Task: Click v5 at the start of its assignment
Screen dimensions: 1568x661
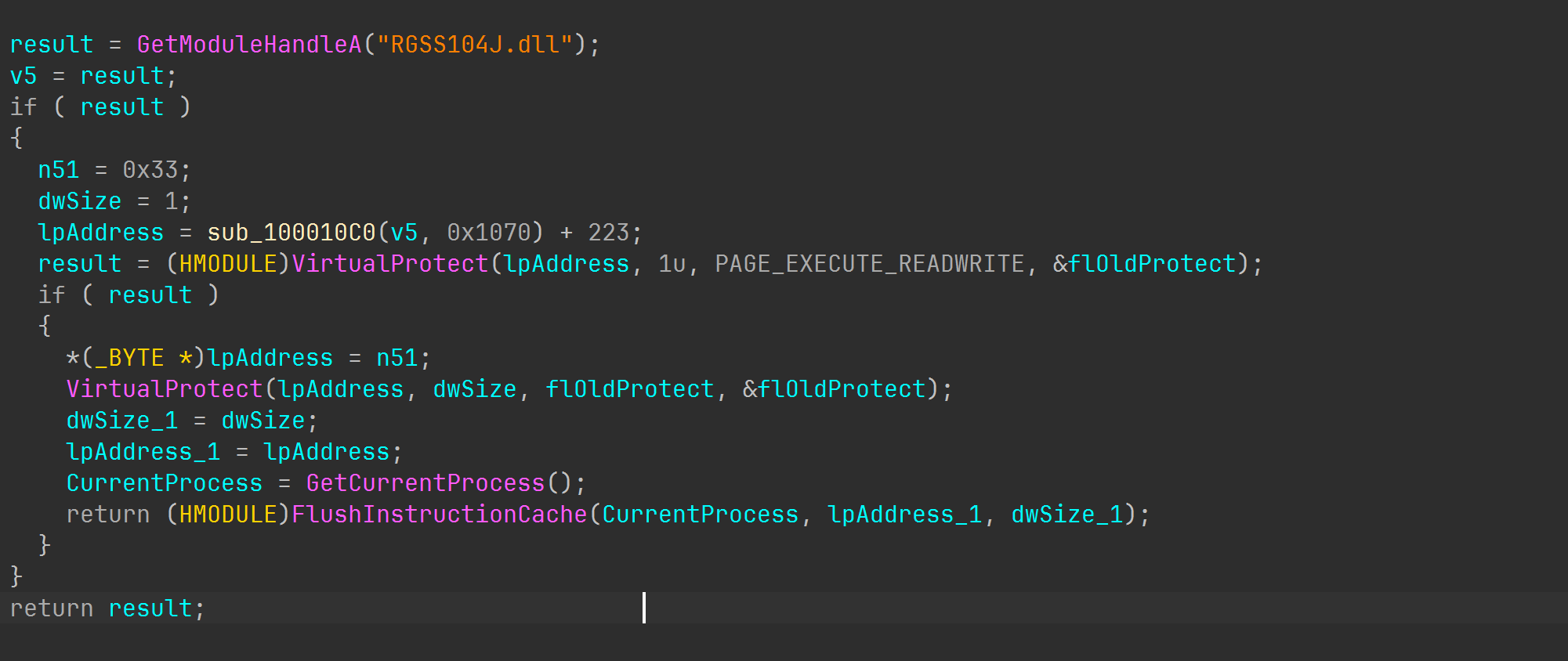Action: click(x=24, y=76)
